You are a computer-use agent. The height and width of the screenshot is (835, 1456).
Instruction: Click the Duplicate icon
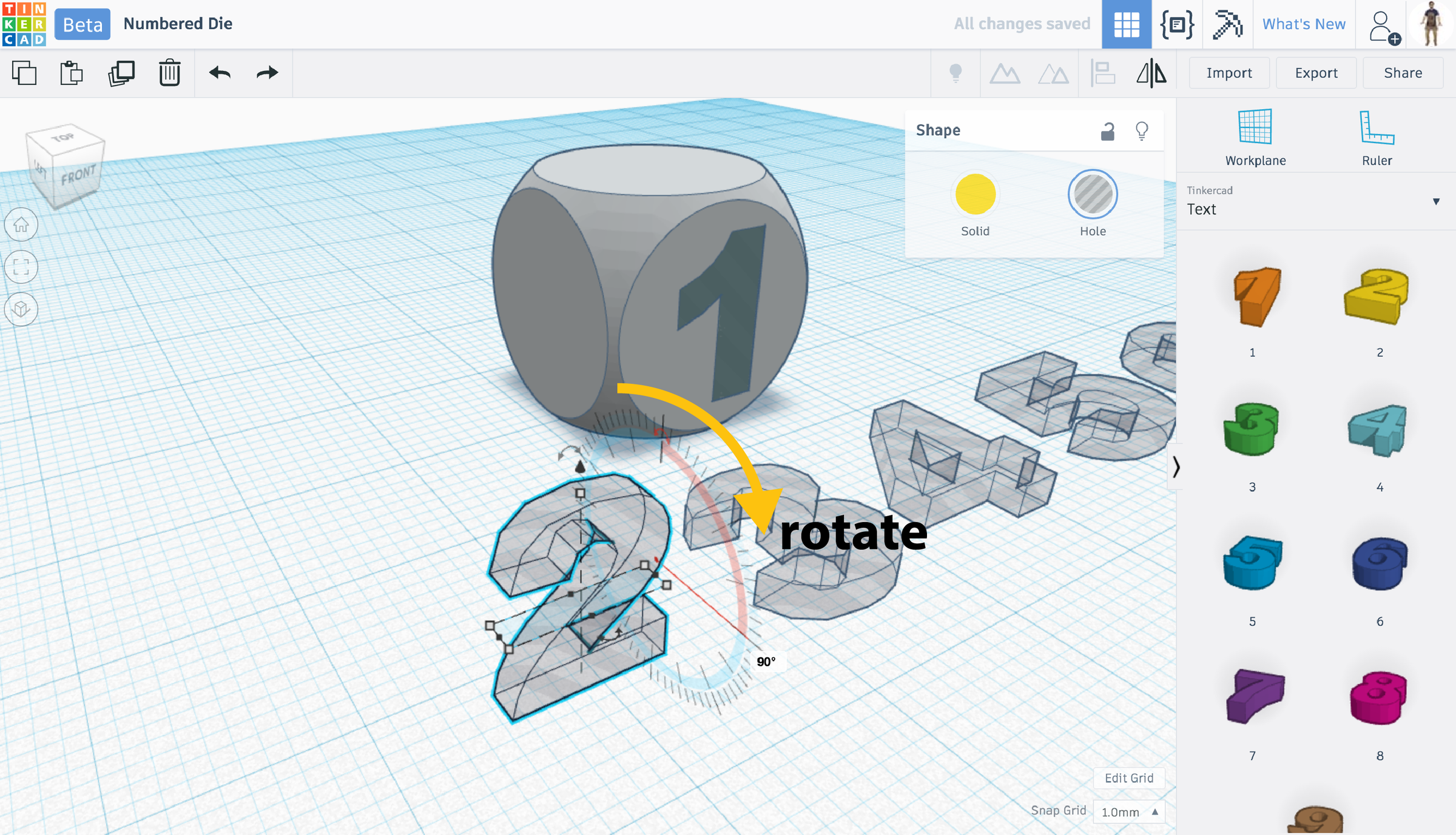[x=121, y=73]
